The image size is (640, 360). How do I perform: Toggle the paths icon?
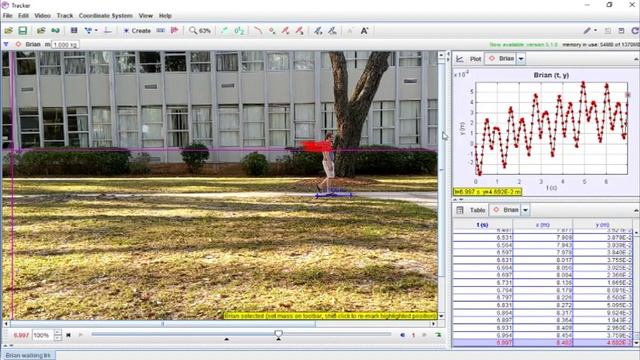tap(258, 31)
